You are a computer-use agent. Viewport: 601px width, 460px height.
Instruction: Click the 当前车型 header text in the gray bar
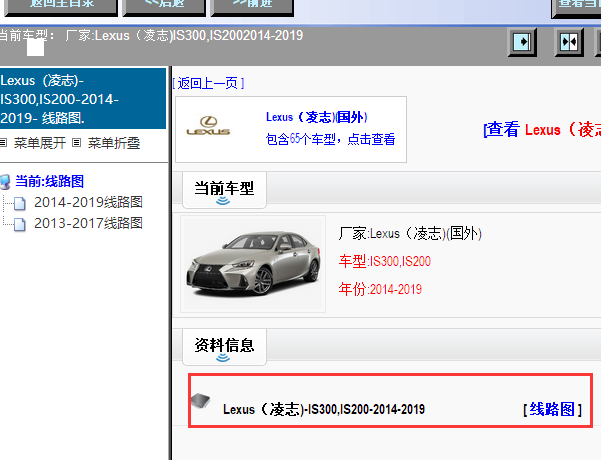151,36
